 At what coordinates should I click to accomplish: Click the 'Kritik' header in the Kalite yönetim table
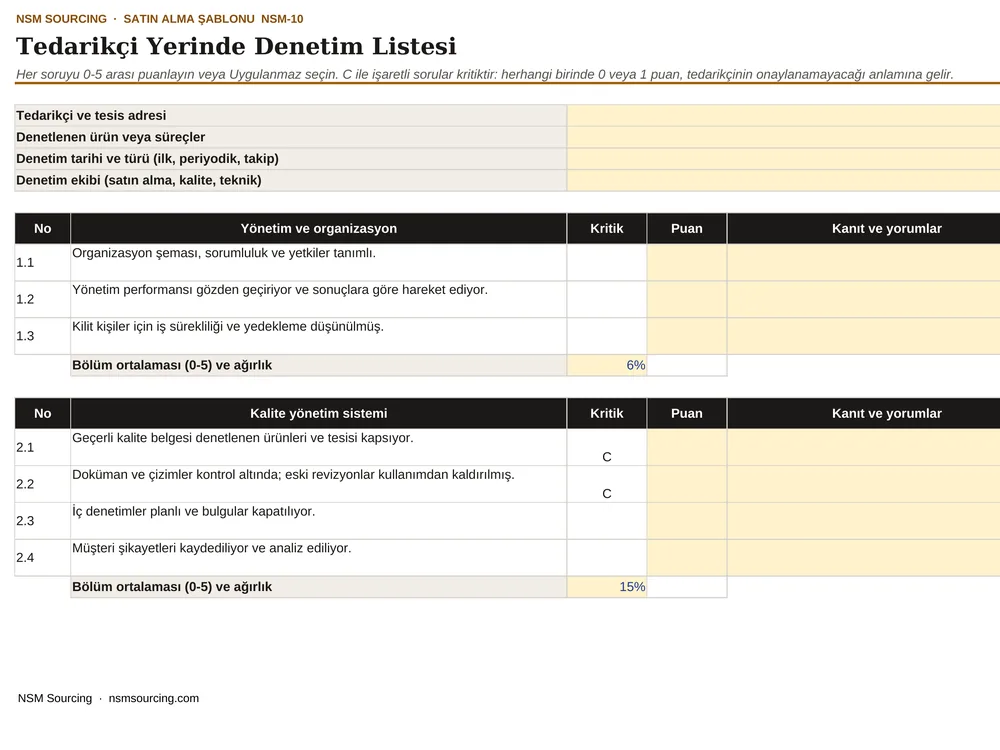607,413
